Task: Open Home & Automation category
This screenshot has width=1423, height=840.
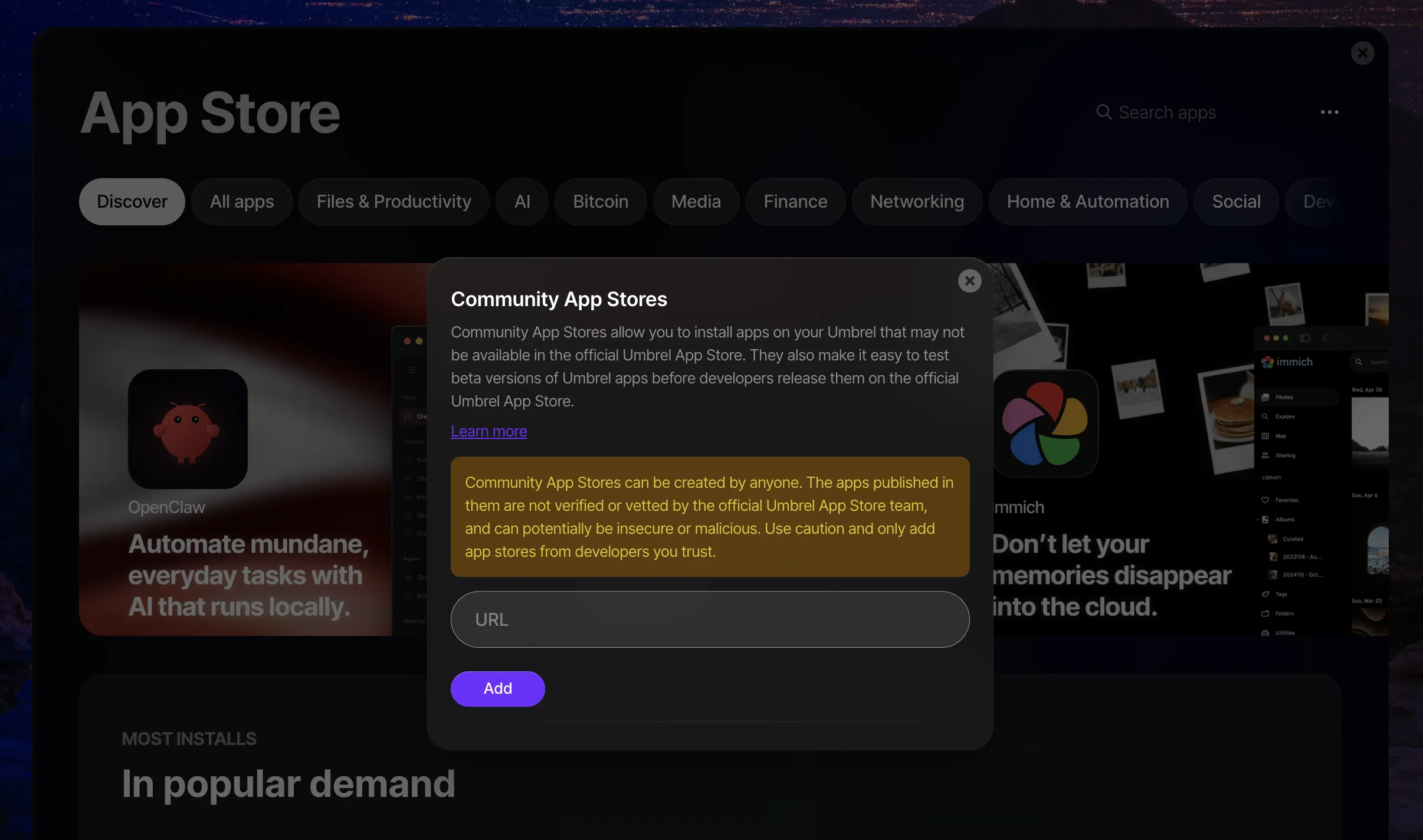Action: point(1088,202)
